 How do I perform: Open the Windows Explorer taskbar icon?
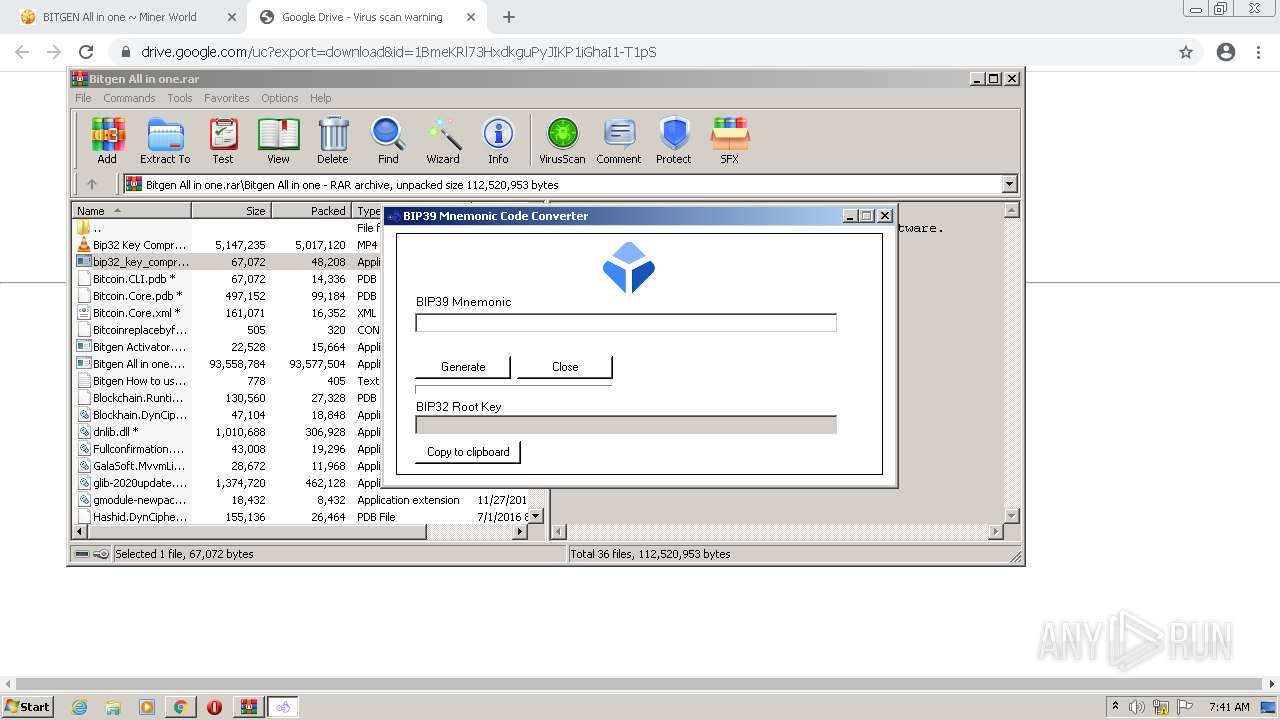(113, 707)
